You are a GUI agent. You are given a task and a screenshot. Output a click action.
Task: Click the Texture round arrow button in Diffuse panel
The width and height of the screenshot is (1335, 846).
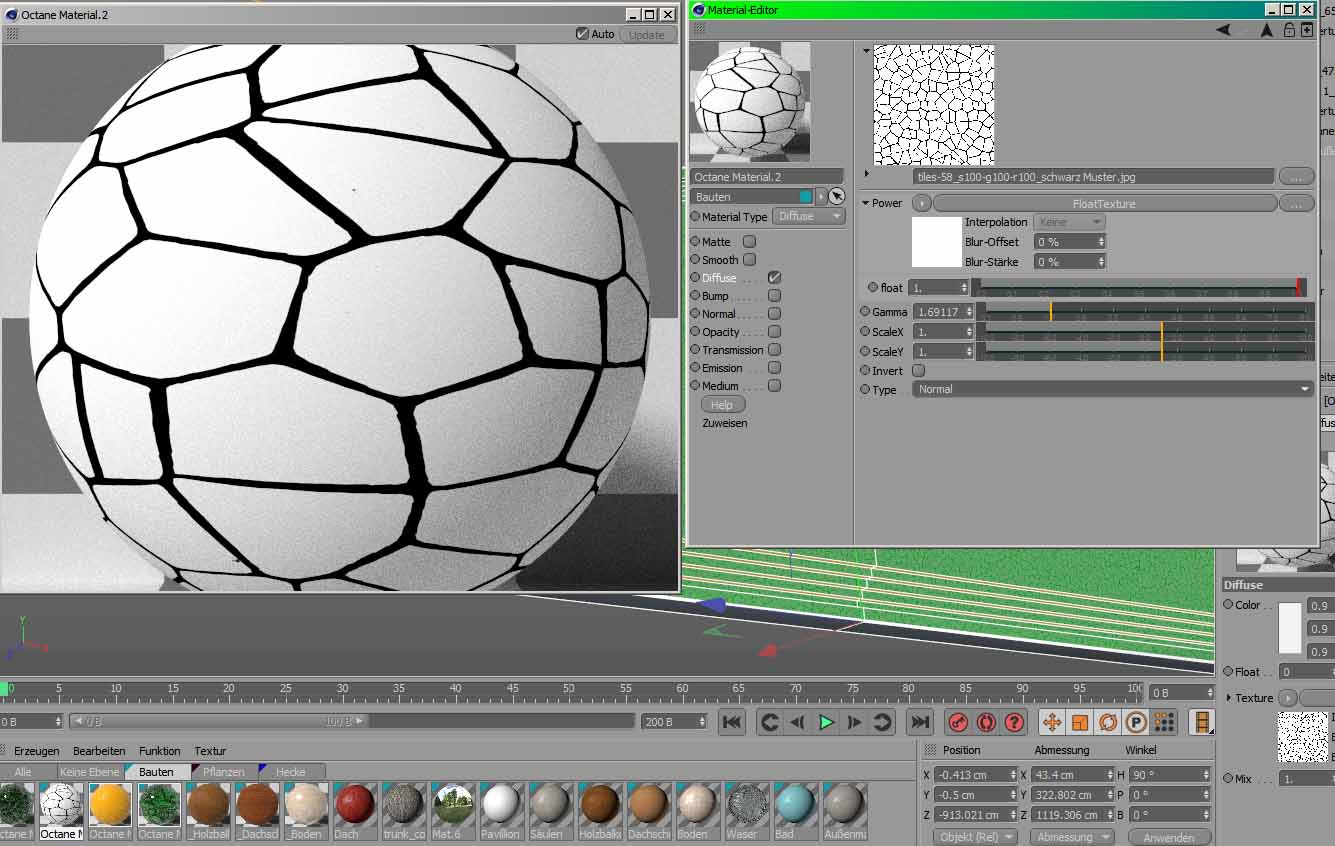point(1288,698)
